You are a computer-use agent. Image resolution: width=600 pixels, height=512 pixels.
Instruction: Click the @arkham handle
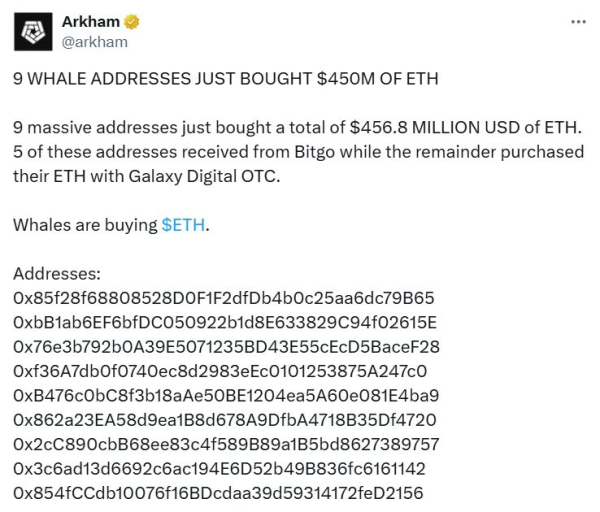94,42
